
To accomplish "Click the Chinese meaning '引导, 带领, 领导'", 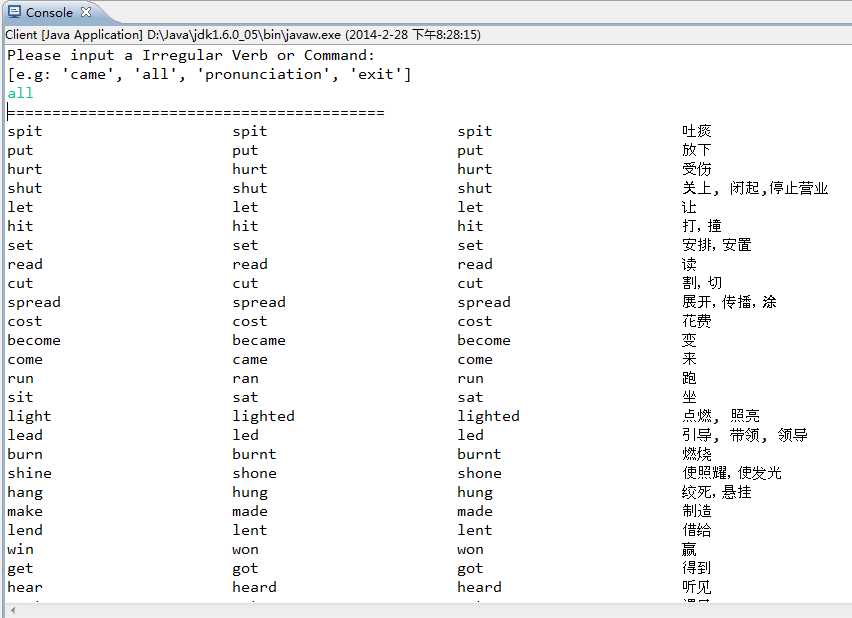I will coord(745,435).
